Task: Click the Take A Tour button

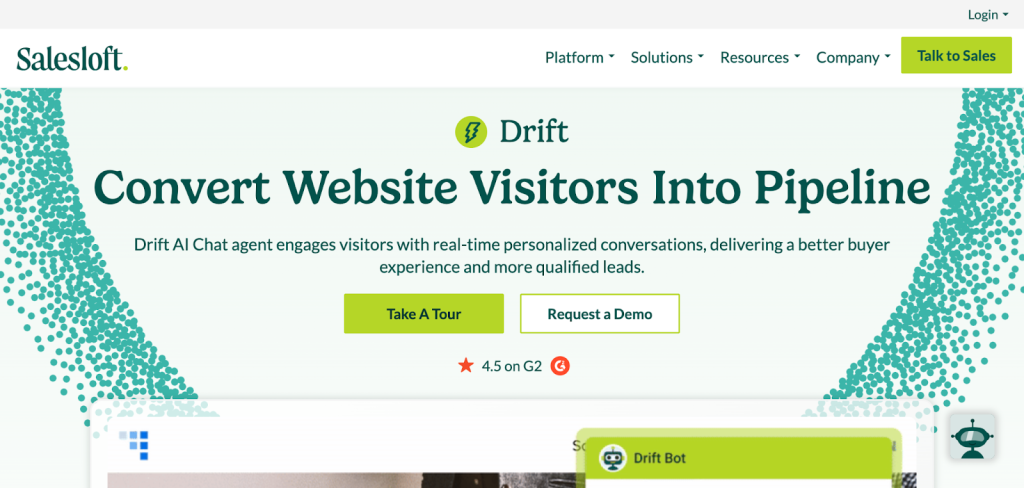Action: click(424, 314)
